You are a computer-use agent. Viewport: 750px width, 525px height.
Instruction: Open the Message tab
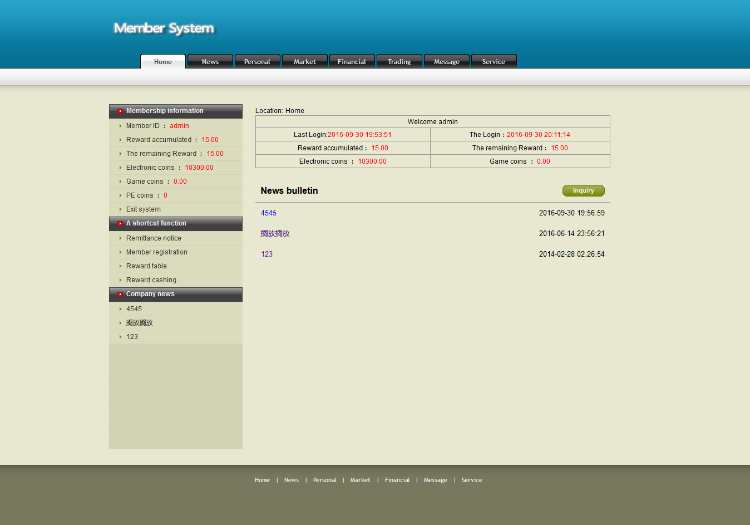(x=447, y=62)
